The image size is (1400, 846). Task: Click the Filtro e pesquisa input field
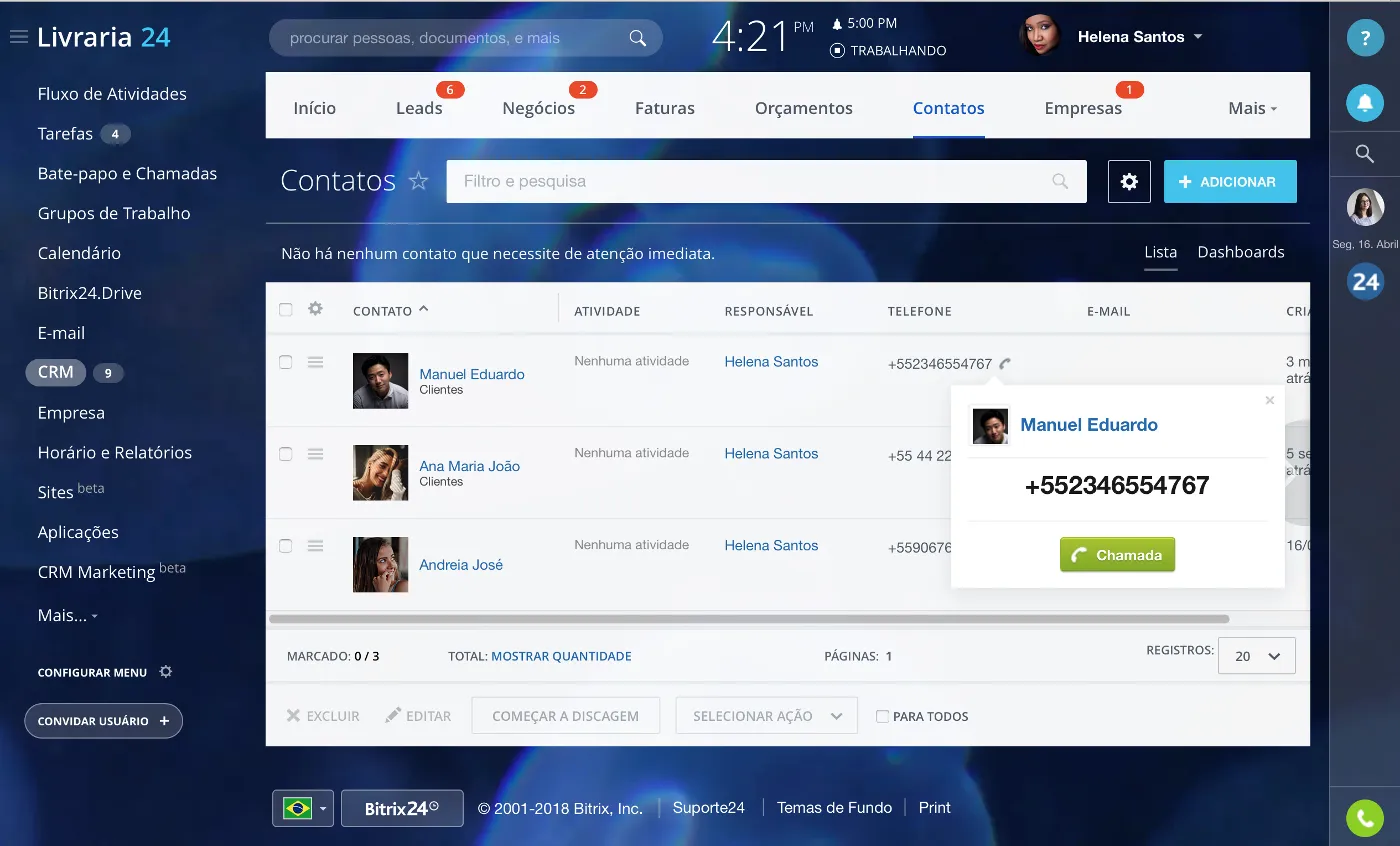pos(766,181)
